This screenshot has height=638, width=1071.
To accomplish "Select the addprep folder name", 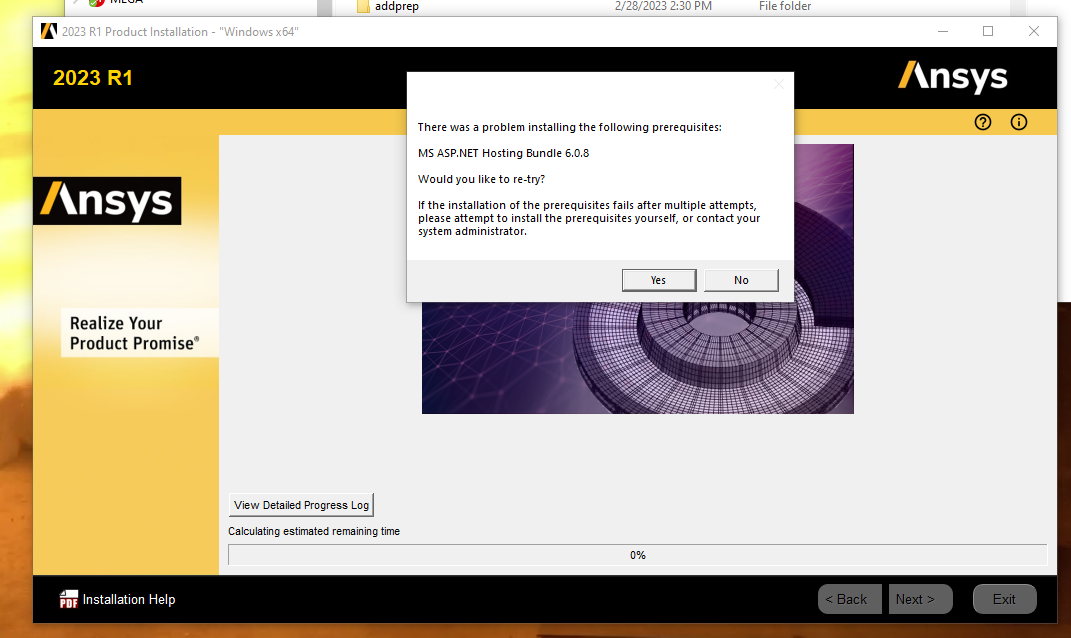I will [397, 6].
